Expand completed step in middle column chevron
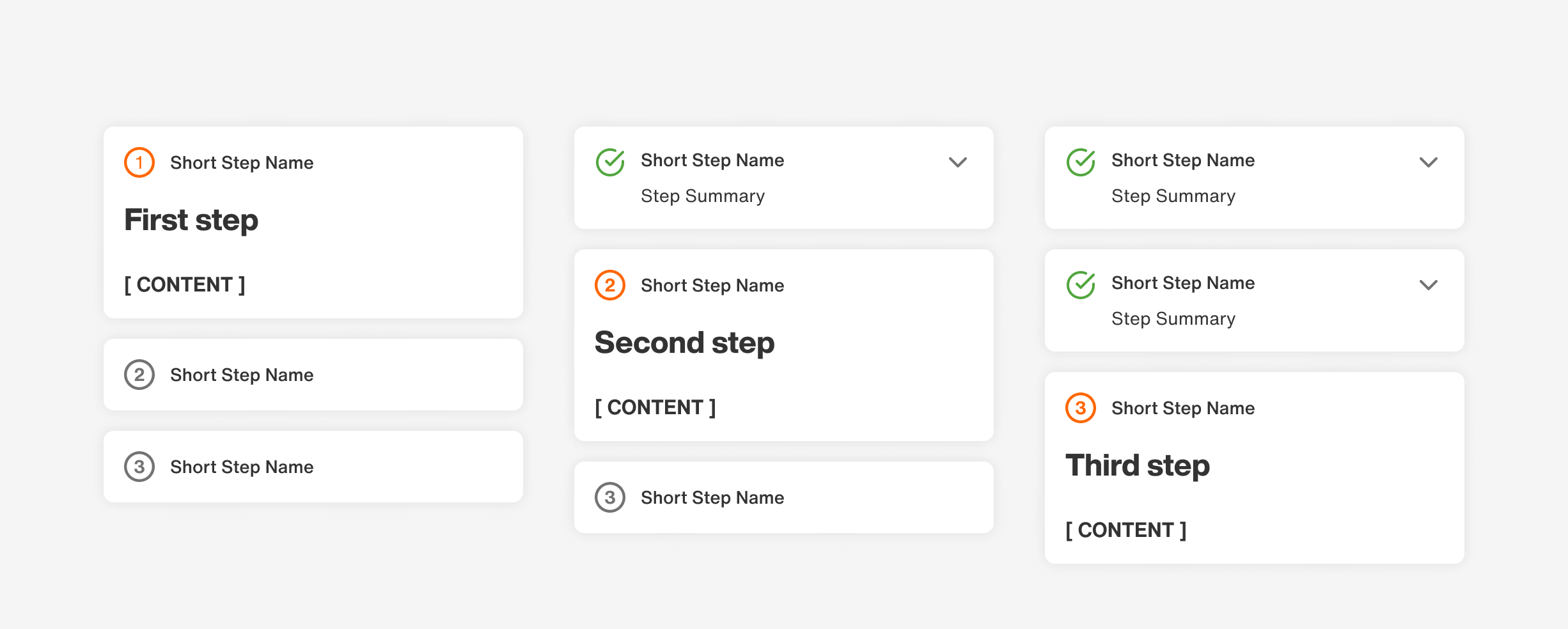1568x629 pixels. (x=957, y=162)
